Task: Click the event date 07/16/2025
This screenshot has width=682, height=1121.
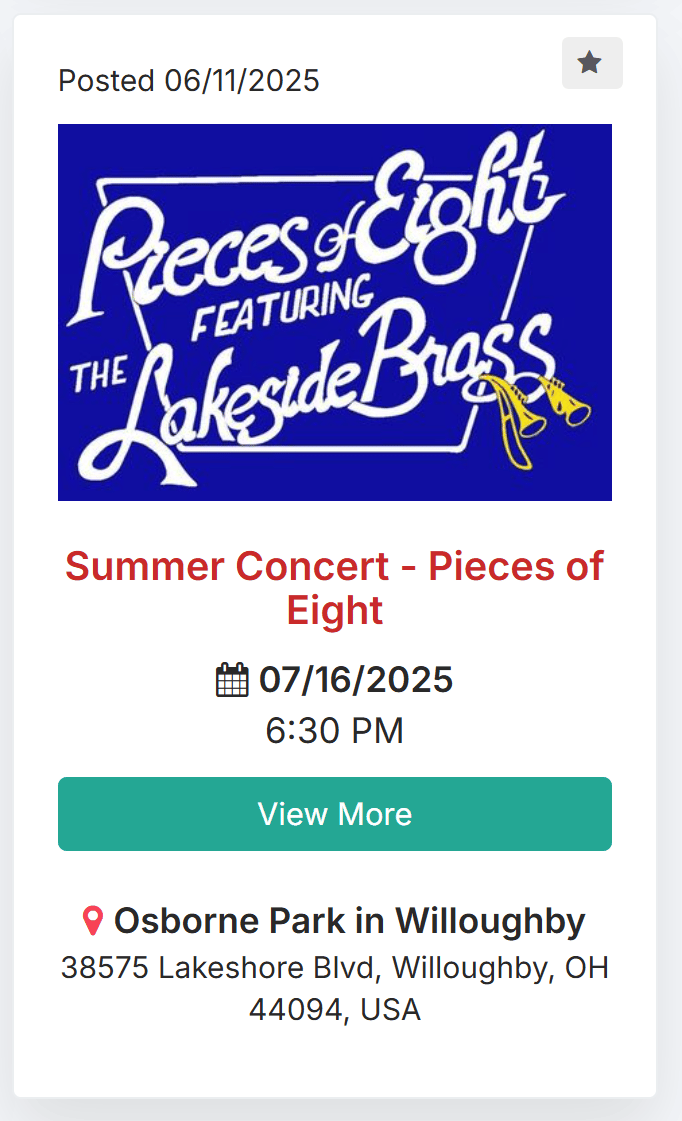Action: 356,680
